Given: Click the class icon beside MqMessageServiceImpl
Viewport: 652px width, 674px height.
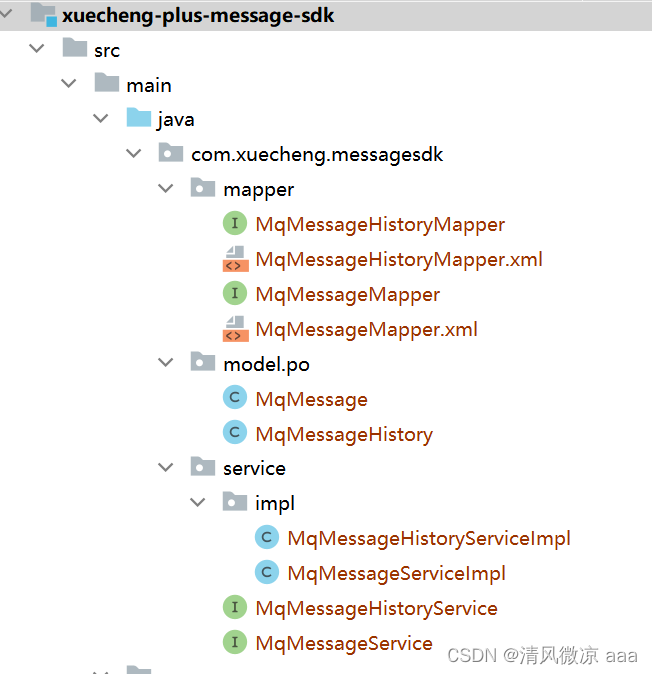Looking at the screenshot, I should [x=267, y=572].
